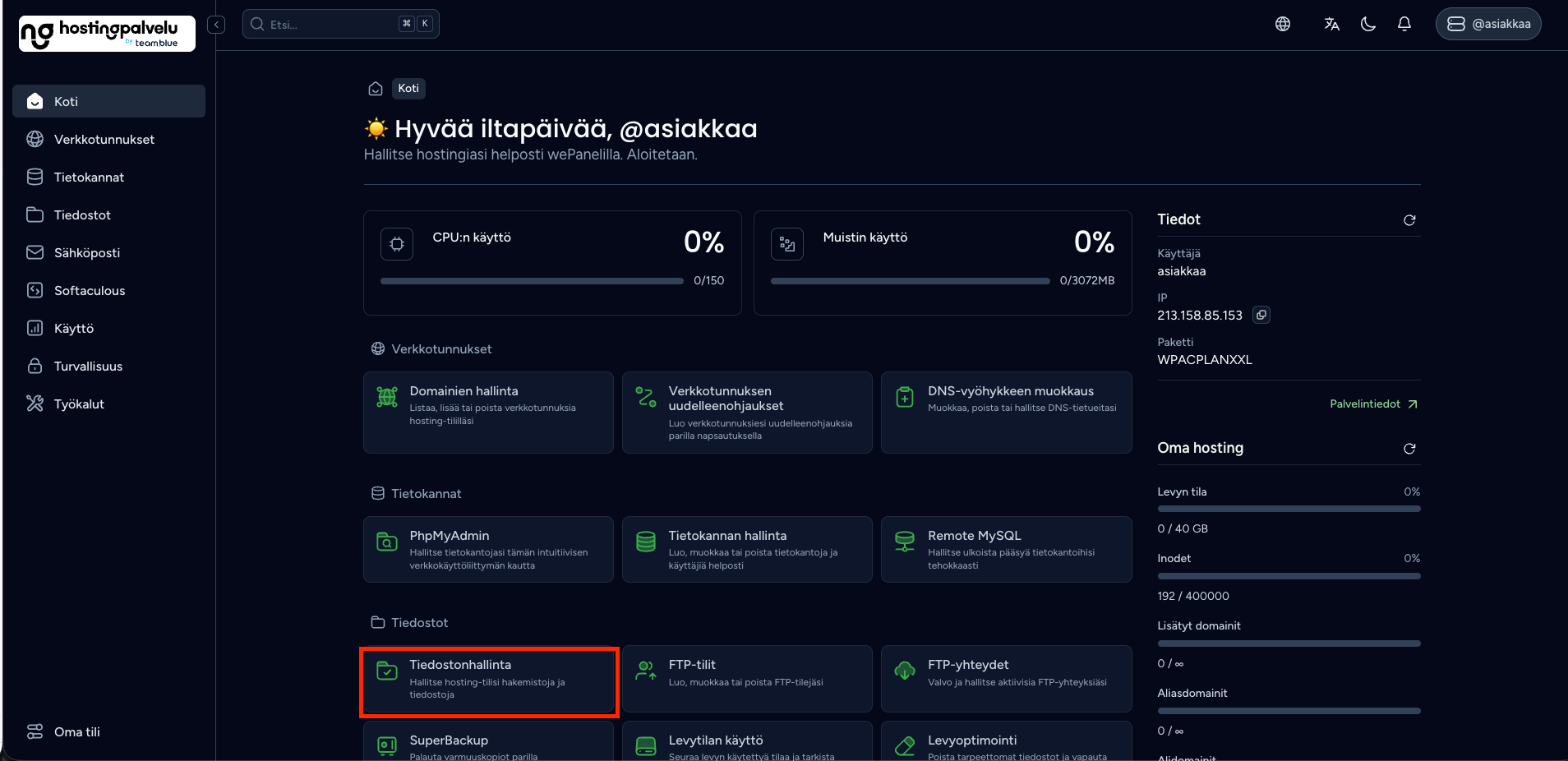
Task: Click the FTP-tilit users icon
Action: pyautogui.click(x=646, y=671)
